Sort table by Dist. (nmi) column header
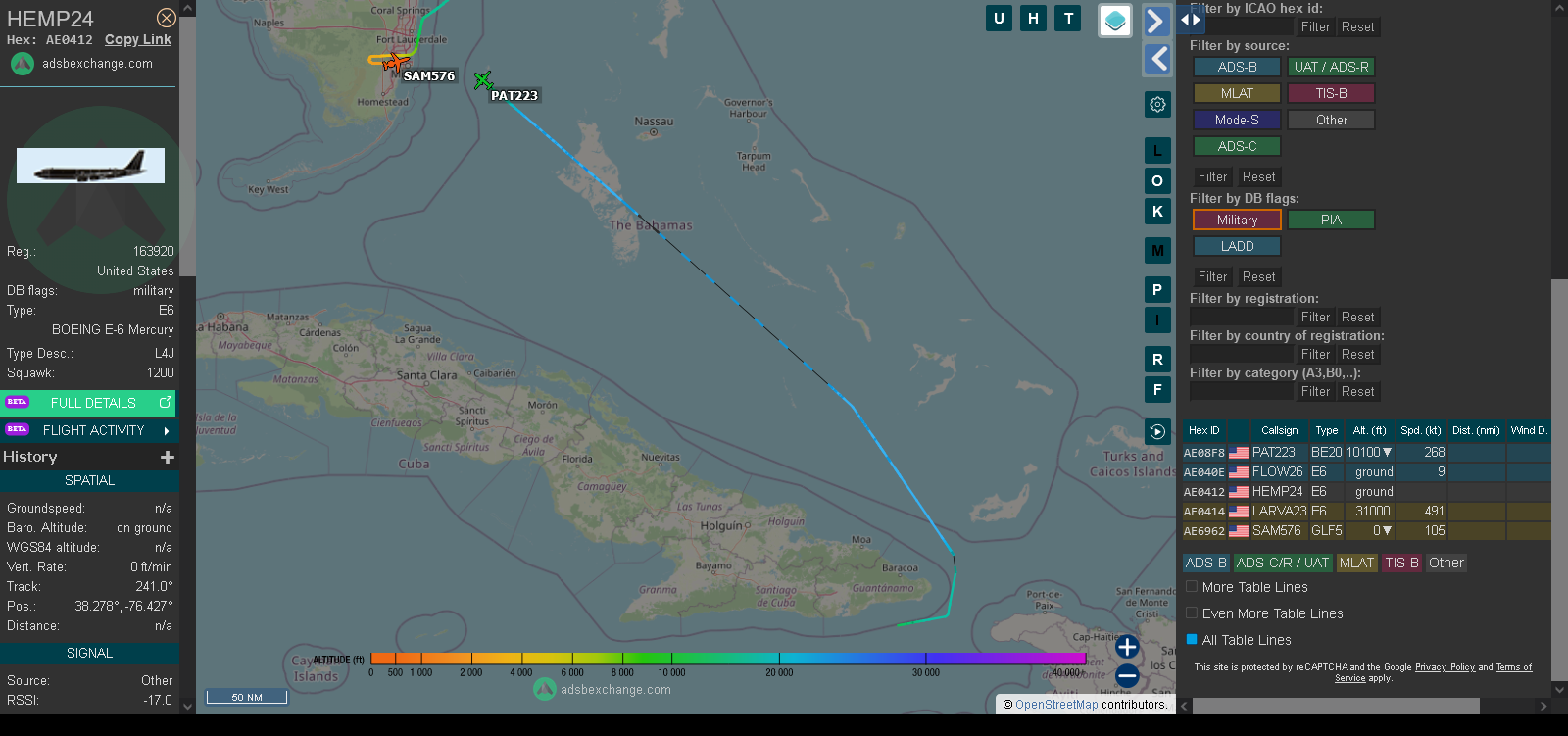 point(1476,430)
